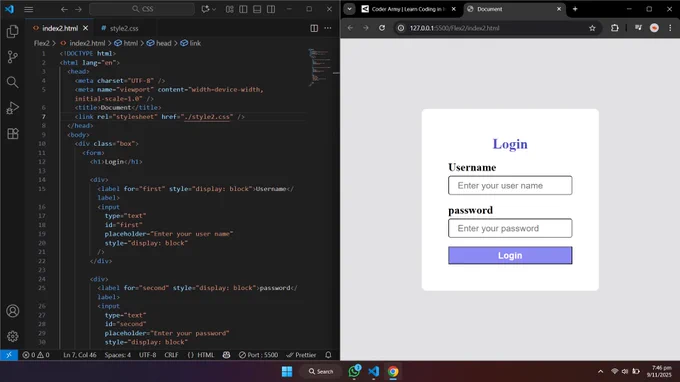Image resolution: width=680 pixels, height=382 pixels.
Task: Open Chrome tab search dropdown
Action: [349, 9]
